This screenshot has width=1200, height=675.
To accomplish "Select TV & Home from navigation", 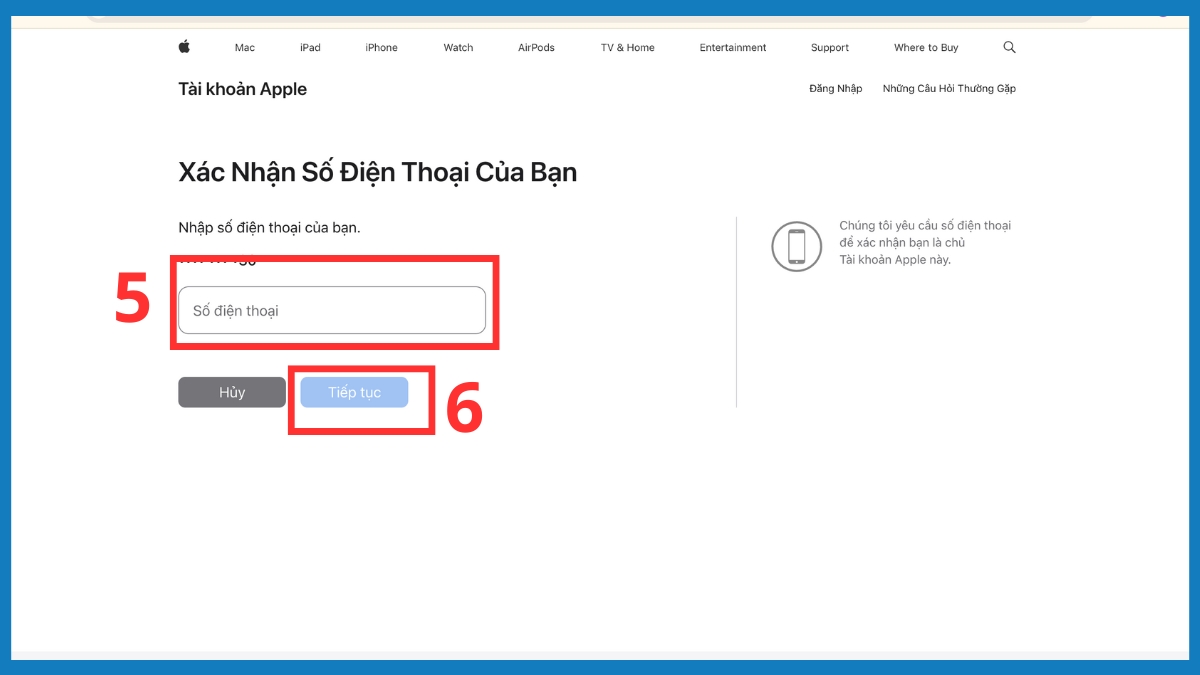I will coord(626,47).
